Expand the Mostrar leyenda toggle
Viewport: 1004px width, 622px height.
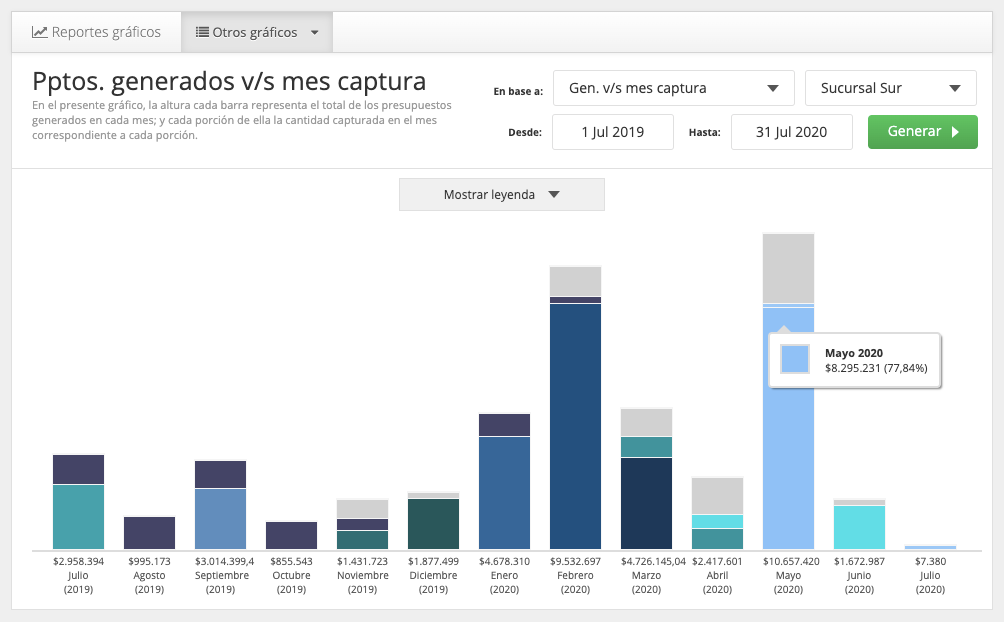click(501, 195)
